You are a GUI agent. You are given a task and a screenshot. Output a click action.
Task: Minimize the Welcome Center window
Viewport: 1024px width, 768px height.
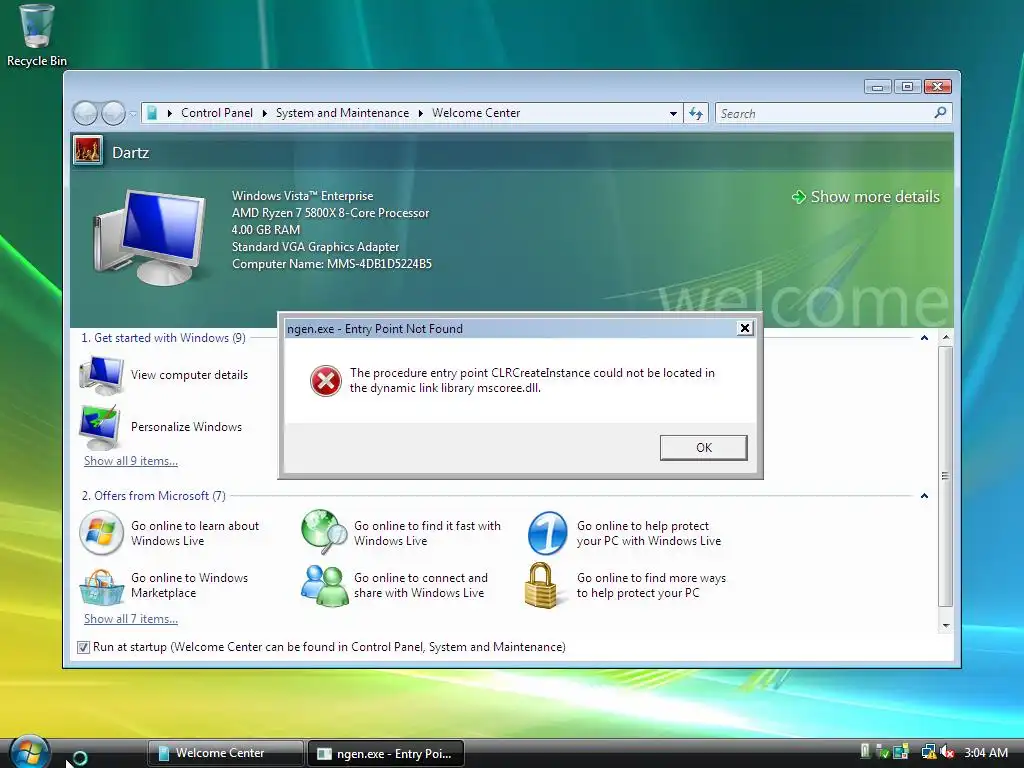click(x=877, y=86)
